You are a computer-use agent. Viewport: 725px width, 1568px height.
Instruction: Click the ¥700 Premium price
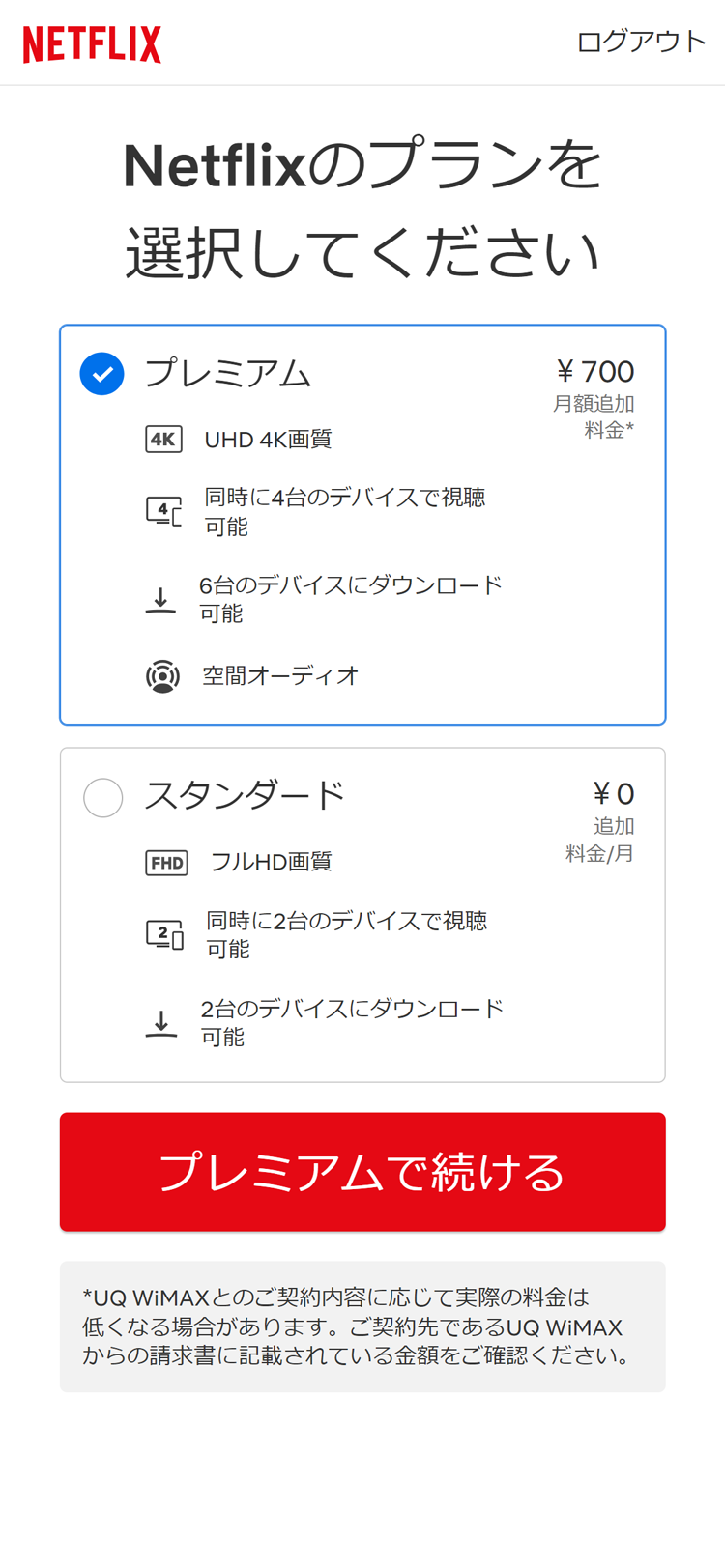(x=594, y=371)
